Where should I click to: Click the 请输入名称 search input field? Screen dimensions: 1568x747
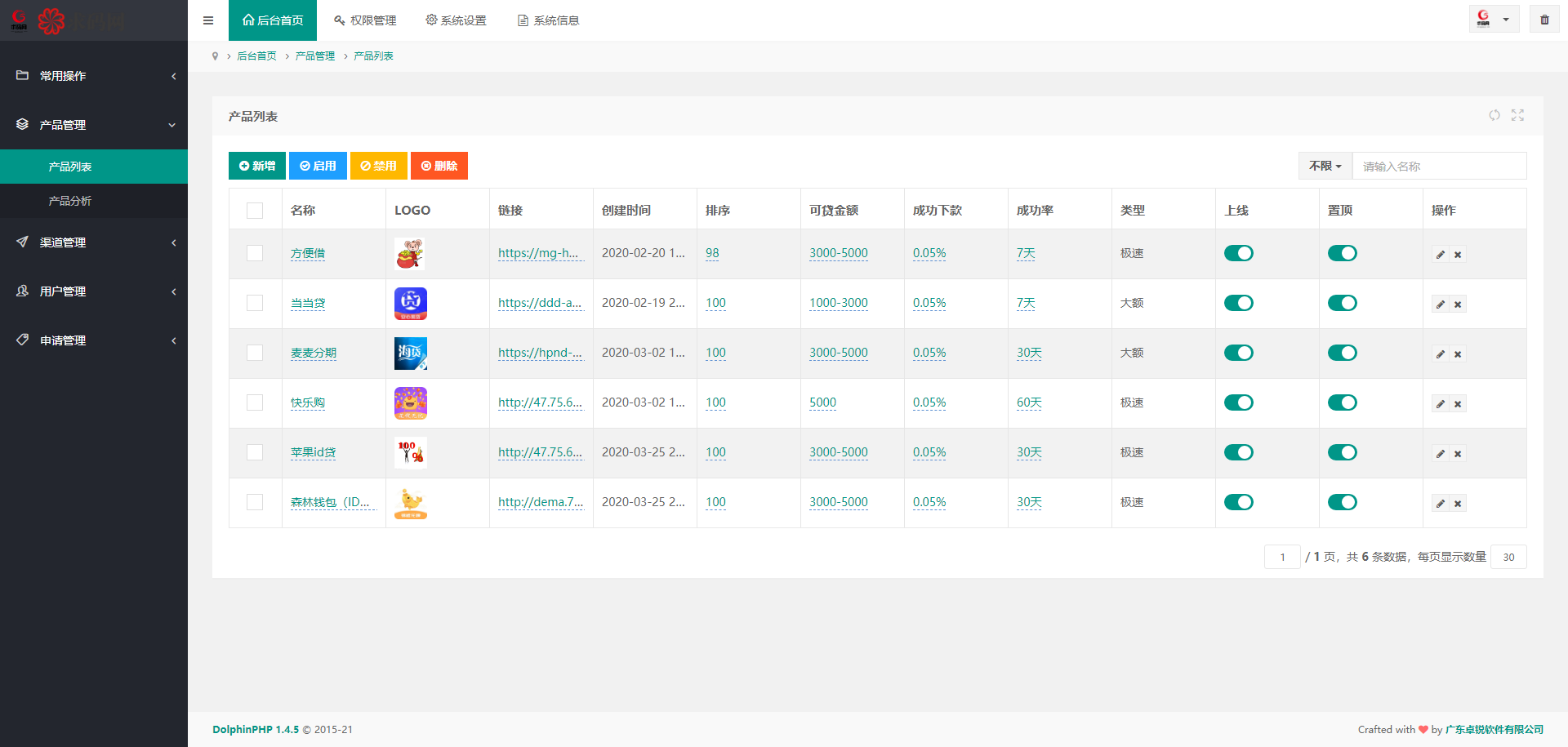pyautogui.click(x=1439, y=166)
